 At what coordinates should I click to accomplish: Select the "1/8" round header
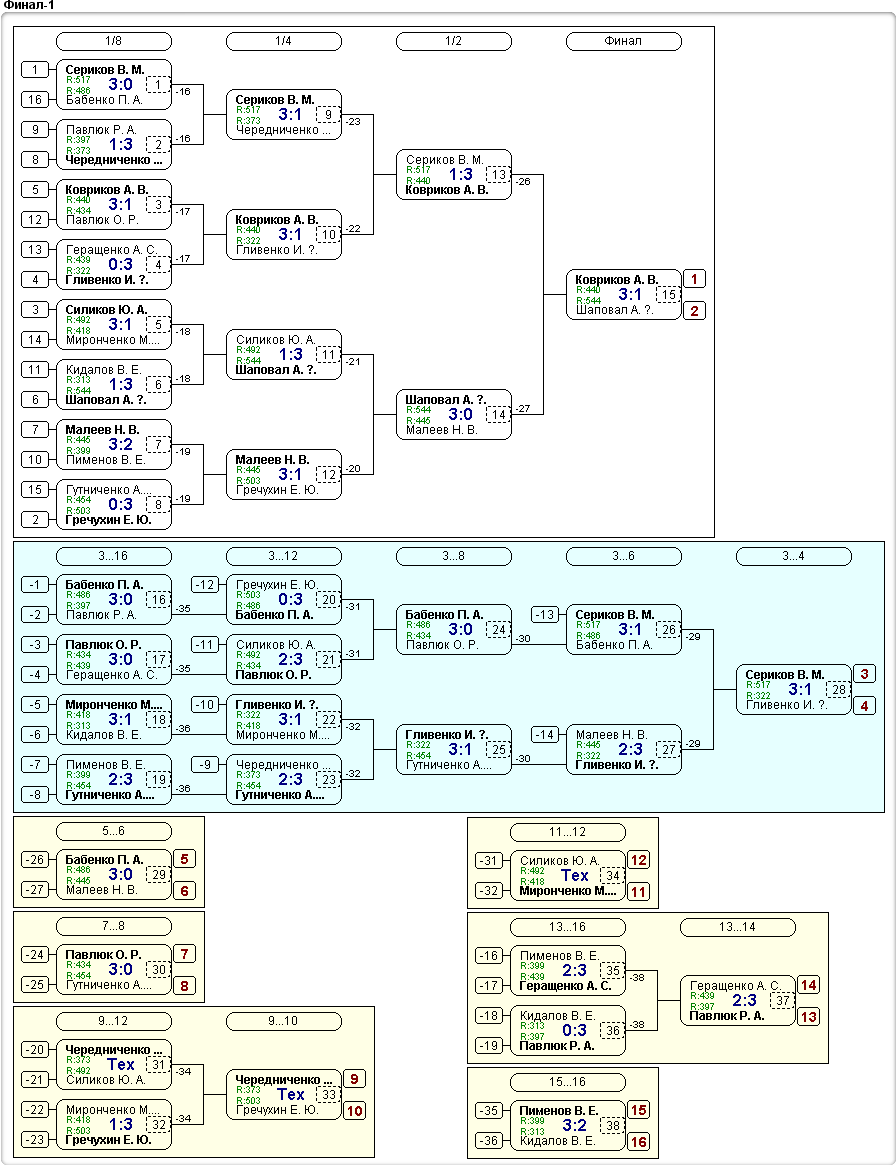(x=114, y=41)
